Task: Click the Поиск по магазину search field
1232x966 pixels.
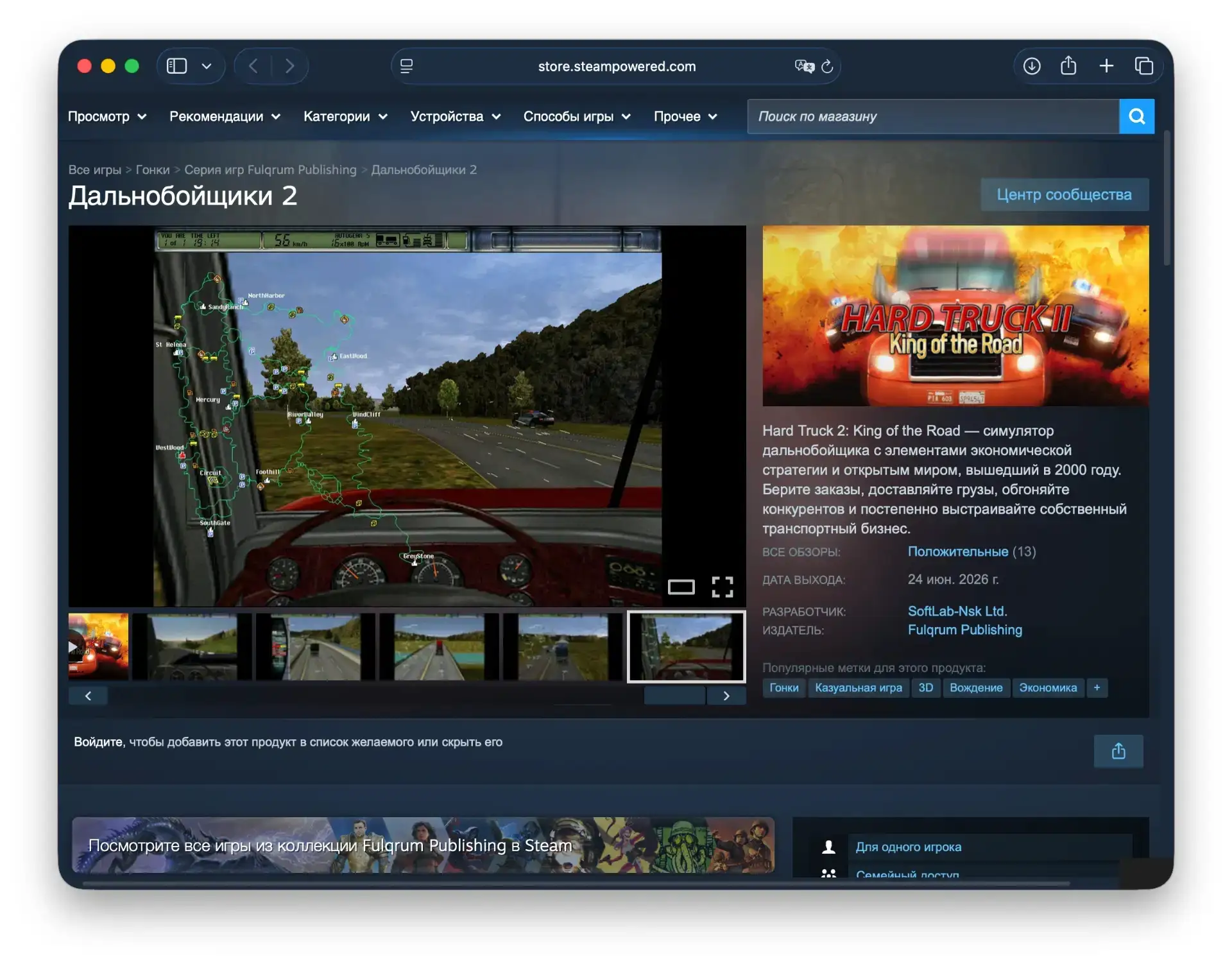Action: pos(933,116)
